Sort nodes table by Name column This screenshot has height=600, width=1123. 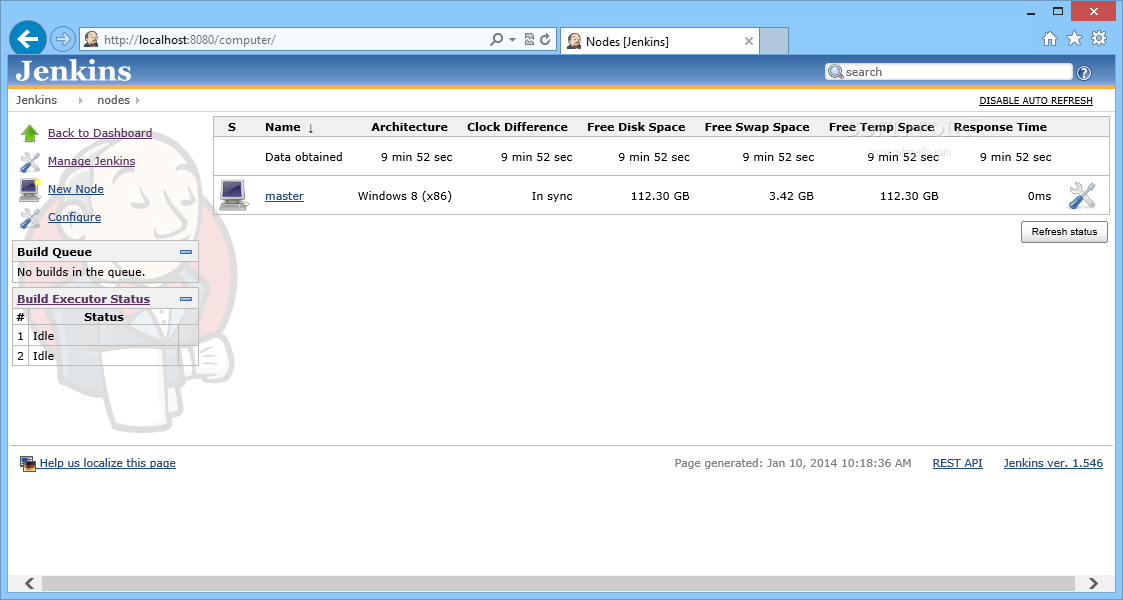pyautogui.click(x=289, y=127)
